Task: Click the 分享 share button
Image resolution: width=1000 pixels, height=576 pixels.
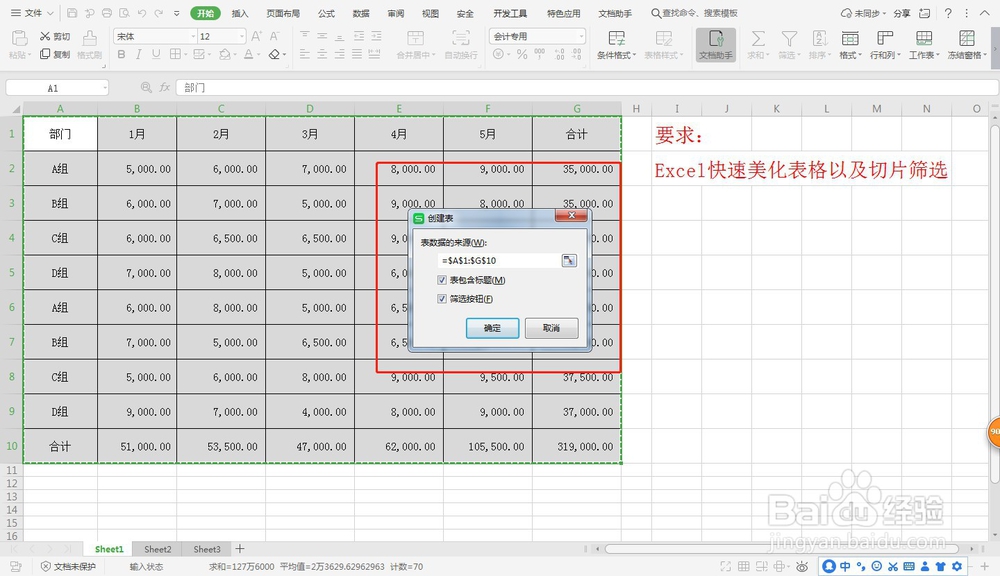Action: [x=901, y=13]
